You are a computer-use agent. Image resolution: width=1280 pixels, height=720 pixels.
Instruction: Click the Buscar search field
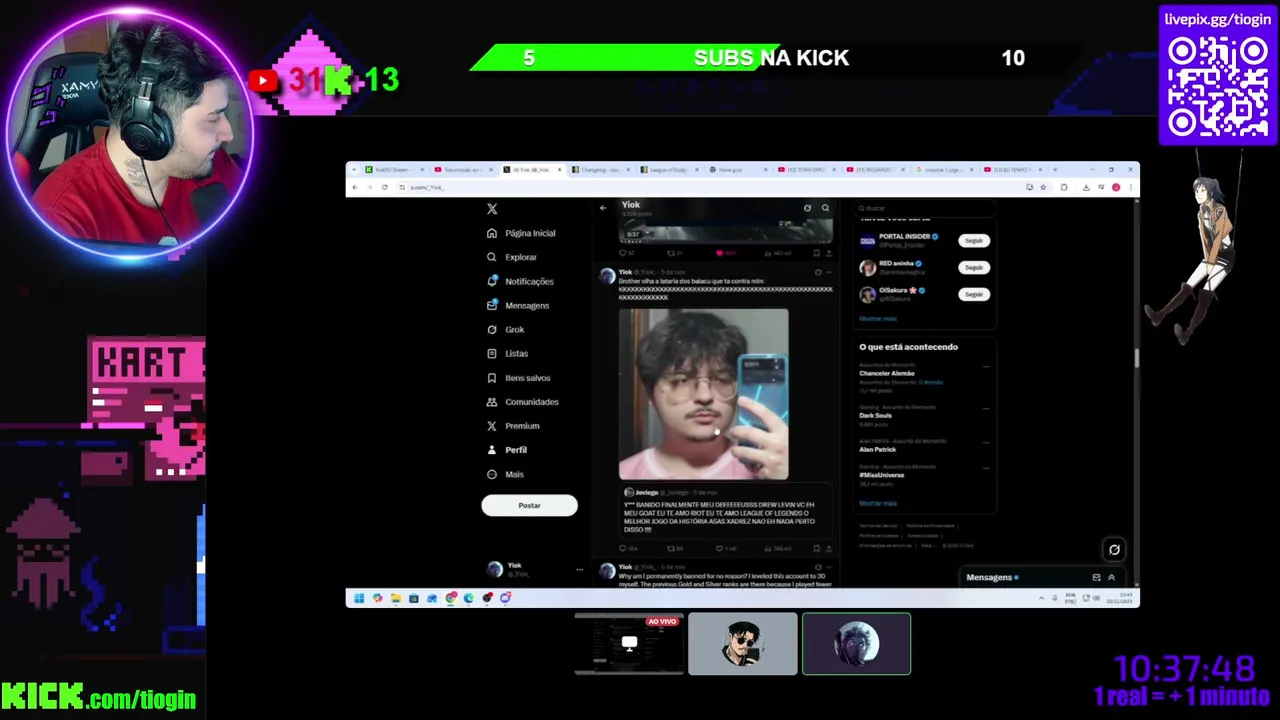(x=923, y=208)
